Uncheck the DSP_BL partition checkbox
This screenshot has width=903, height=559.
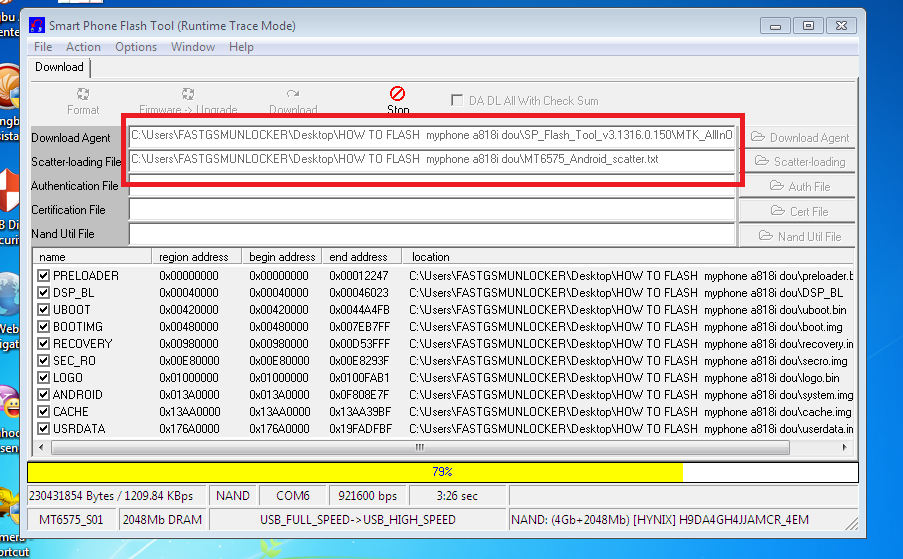[43, 292]
